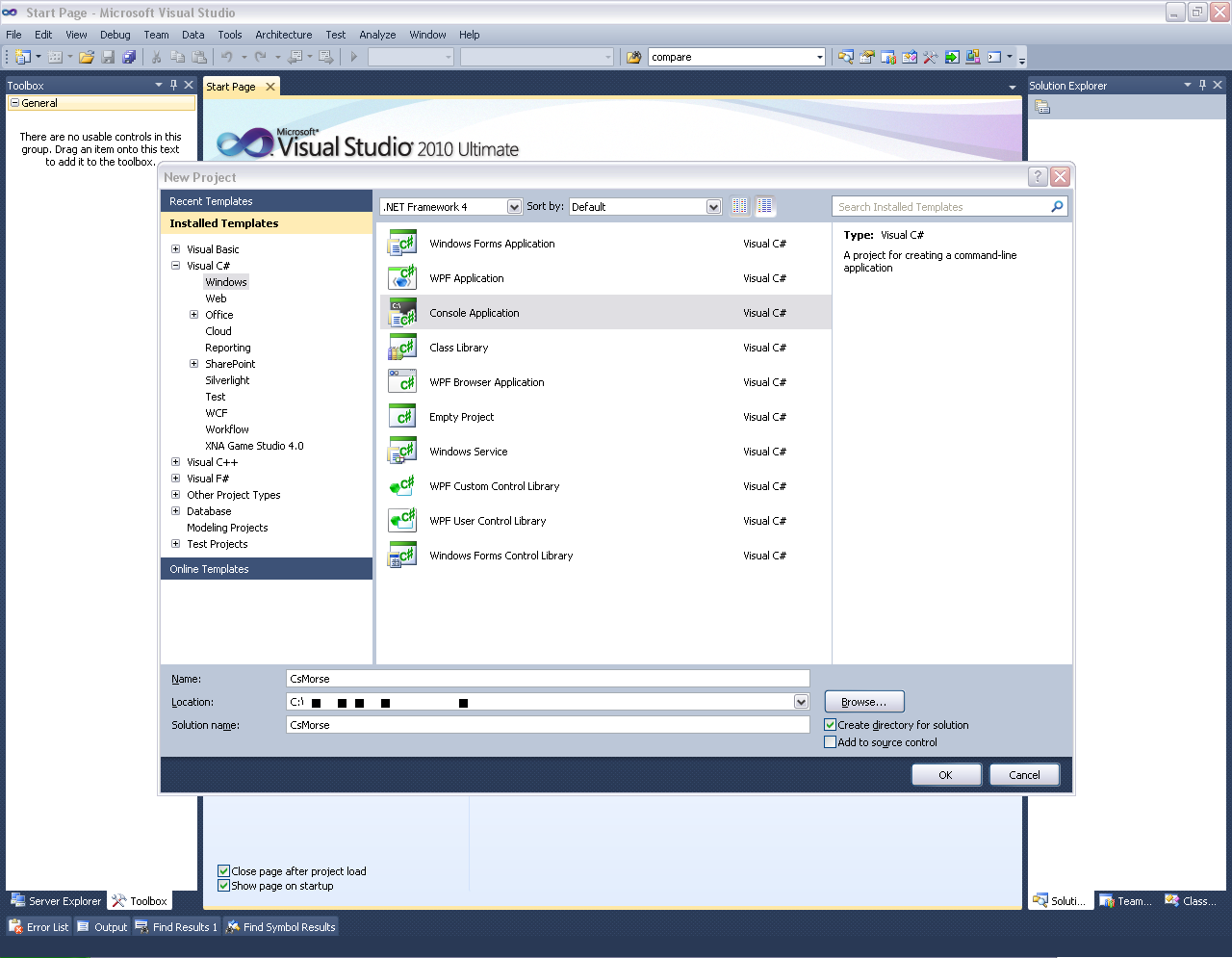The width and height of the screenshot is (1232, 958).
Task: Open the Error List tab
Action: (39, 927)
